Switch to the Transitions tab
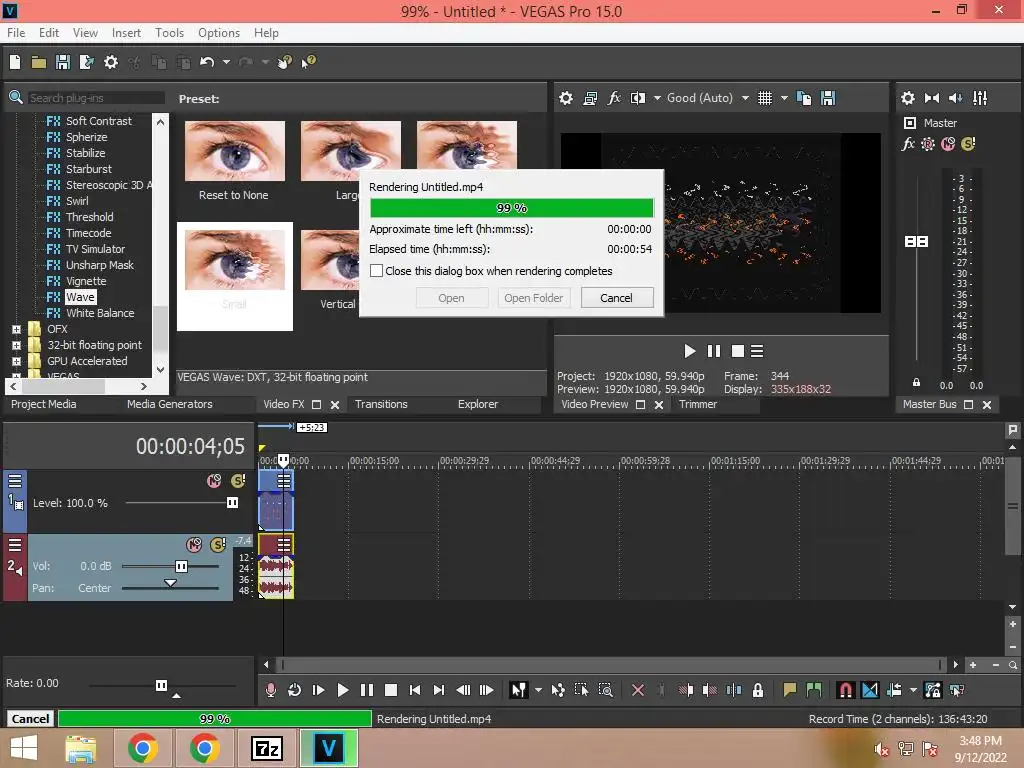The image size is (1024, 768). pos(381,404)
